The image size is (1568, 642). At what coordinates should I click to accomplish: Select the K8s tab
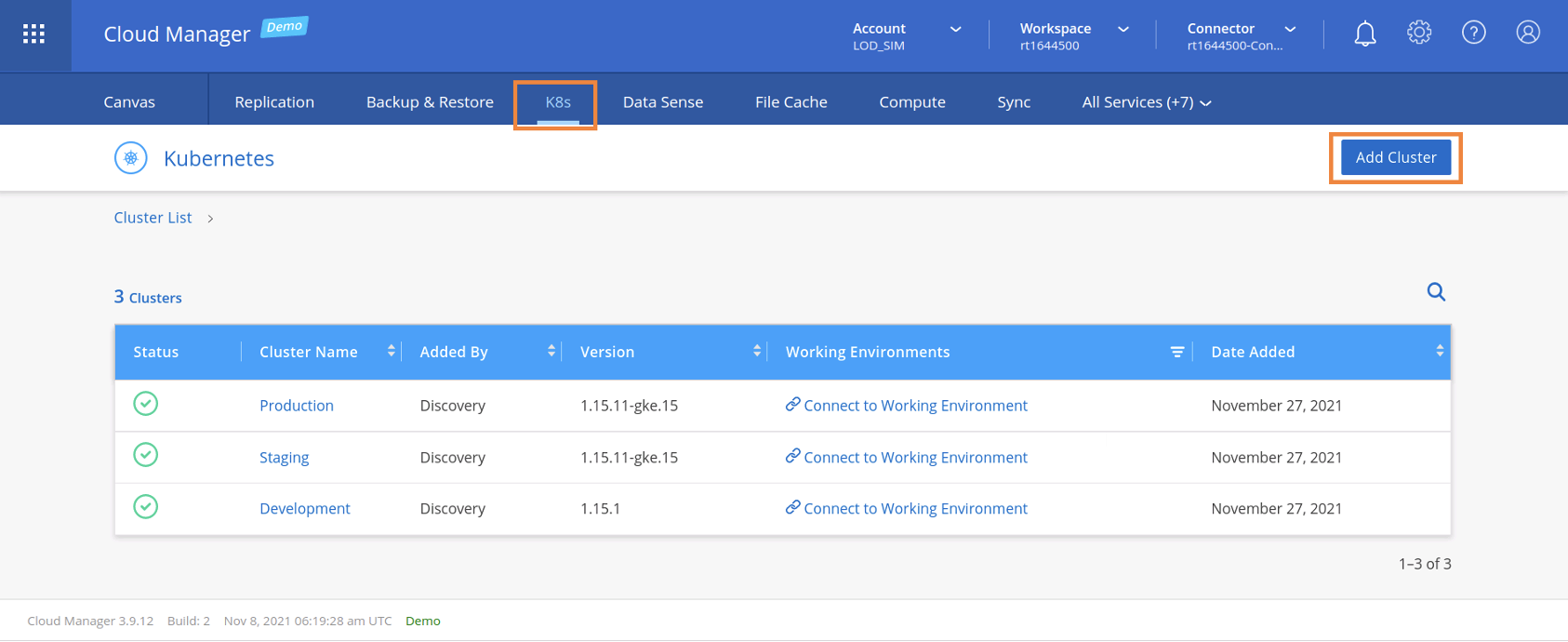pos(558,102)
